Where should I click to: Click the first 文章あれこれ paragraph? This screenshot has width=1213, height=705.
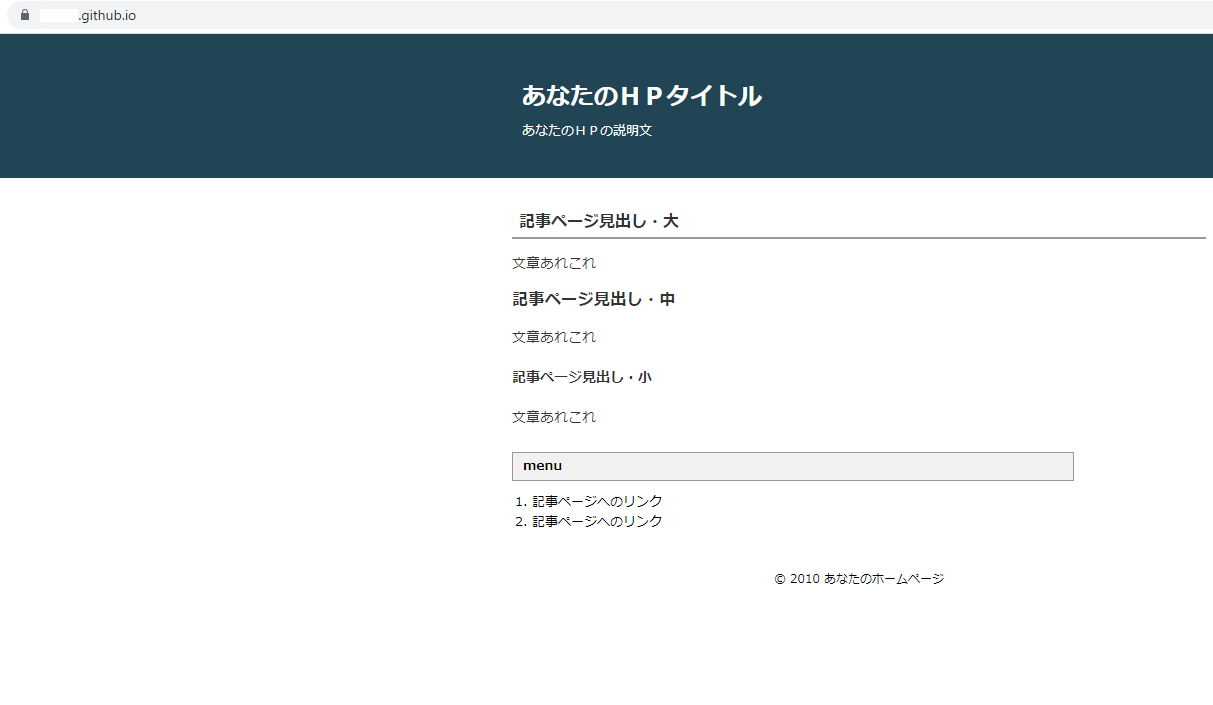coord(553,263)
